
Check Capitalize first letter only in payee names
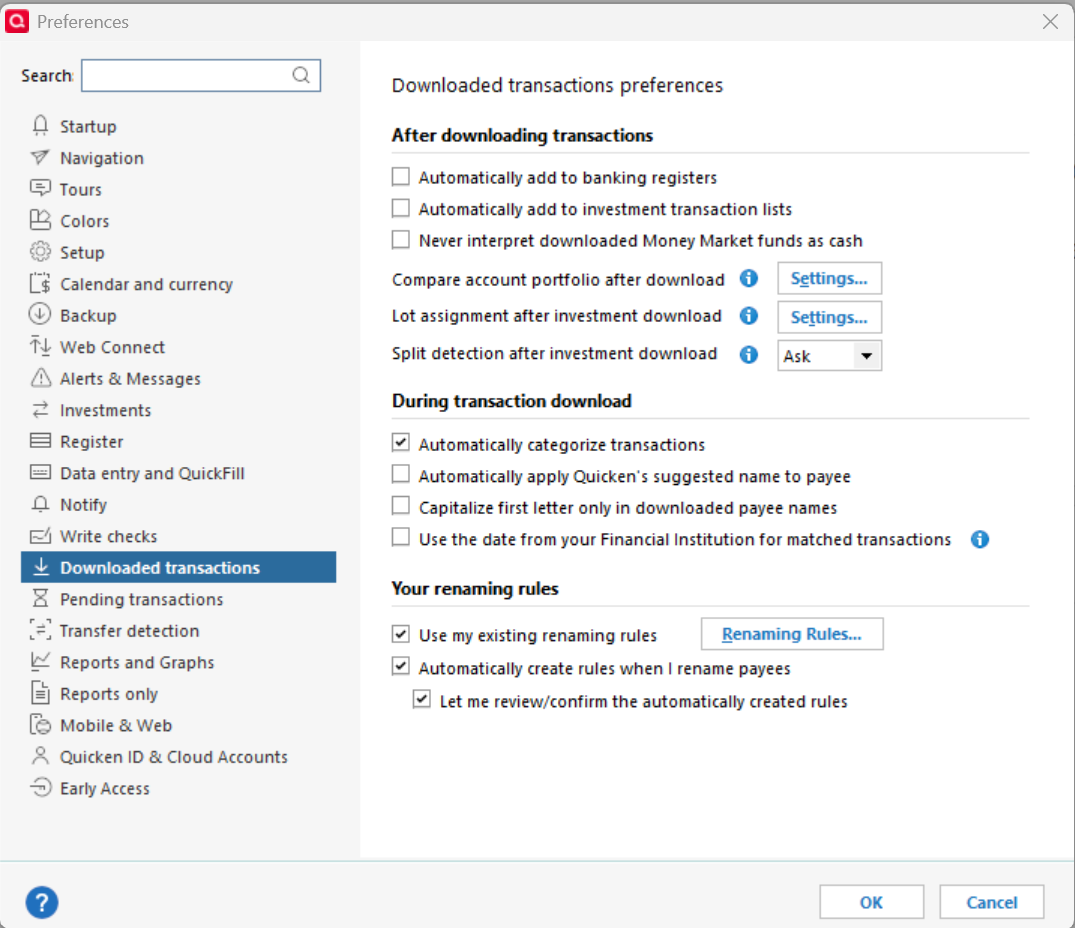pos(400,506)
